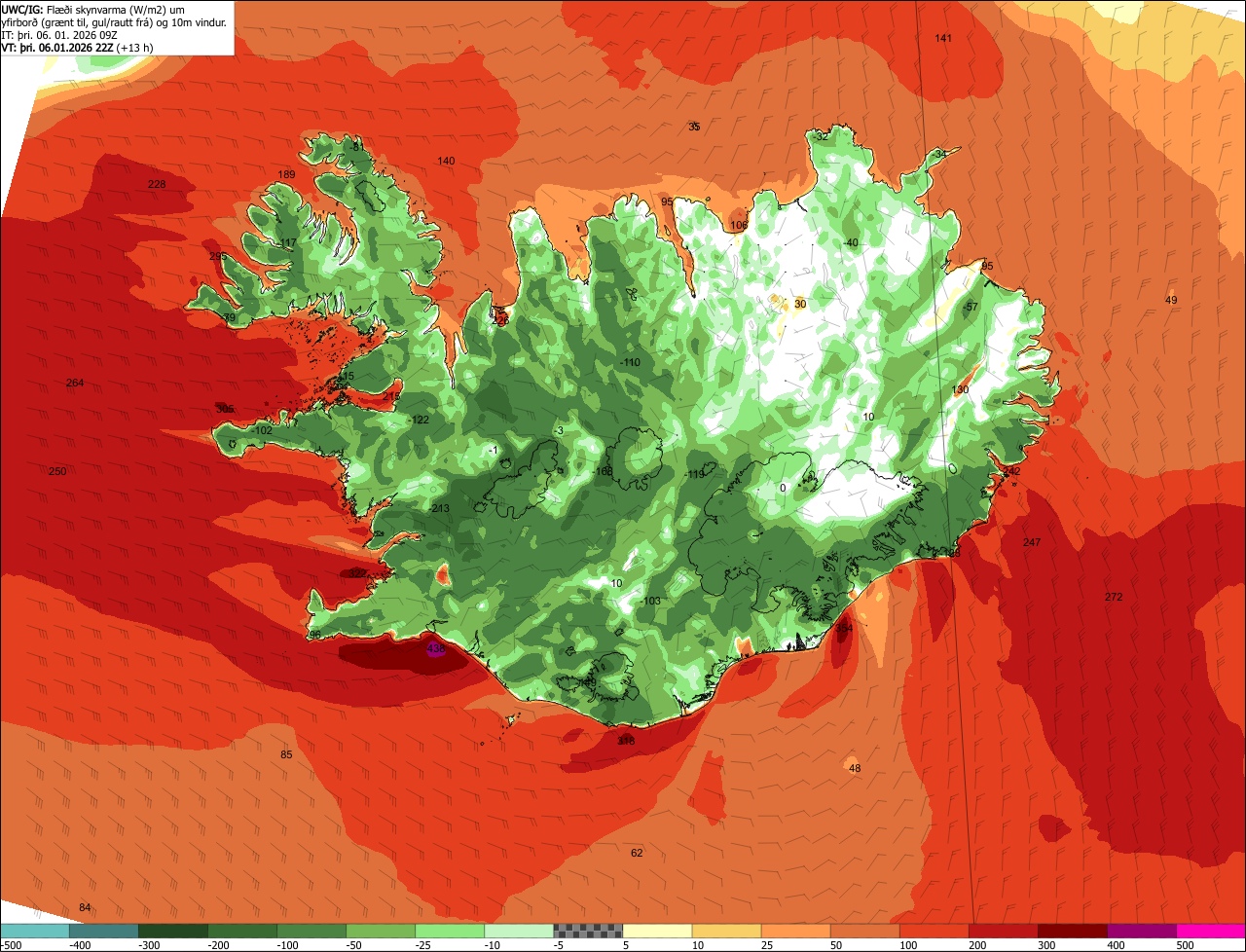1246x952 pixels.
Task: Click the purple 400 to 500 legend swatch
Action: (x=1142, y=931)
